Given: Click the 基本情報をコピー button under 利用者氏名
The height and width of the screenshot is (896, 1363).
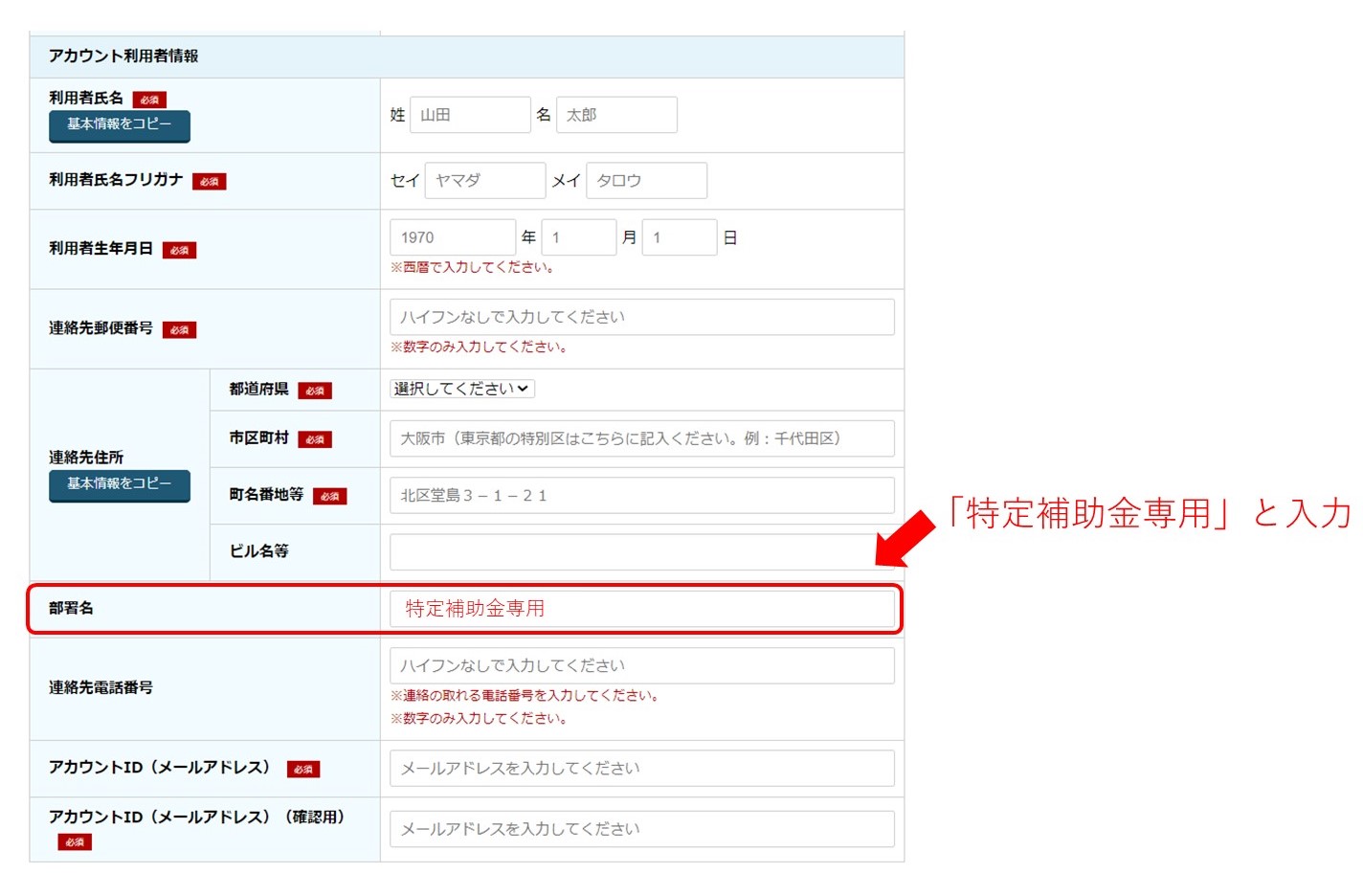Looking at the screenshot, I should click(120, 125).
